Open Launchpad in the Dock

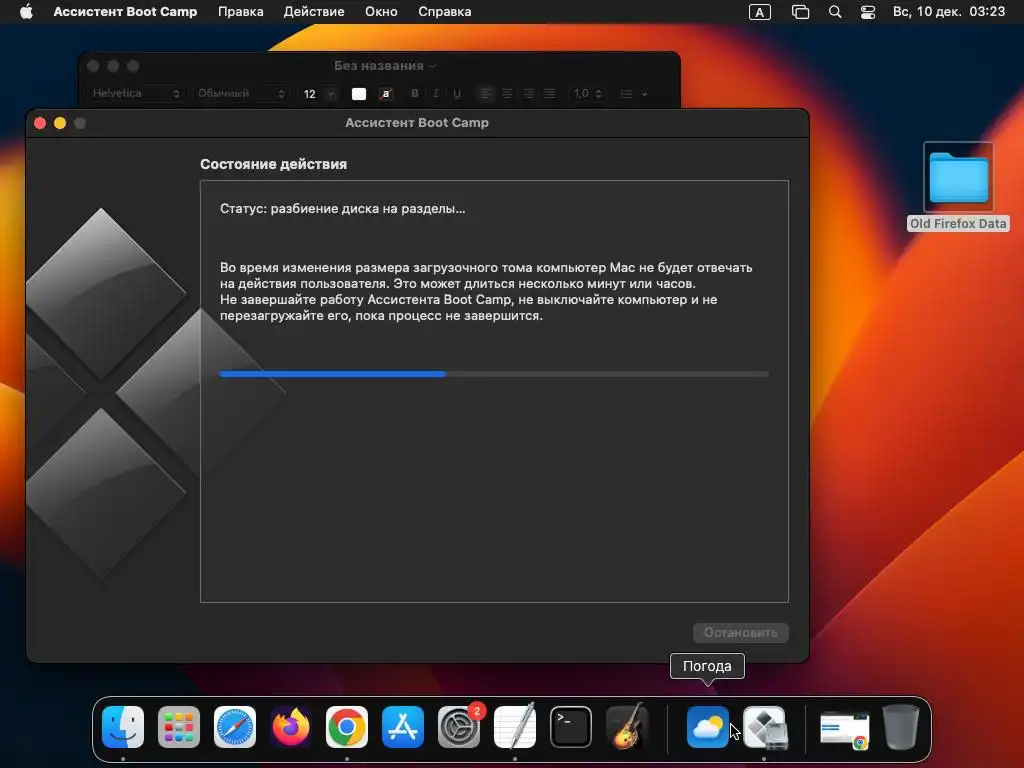[x=179, y=727]
